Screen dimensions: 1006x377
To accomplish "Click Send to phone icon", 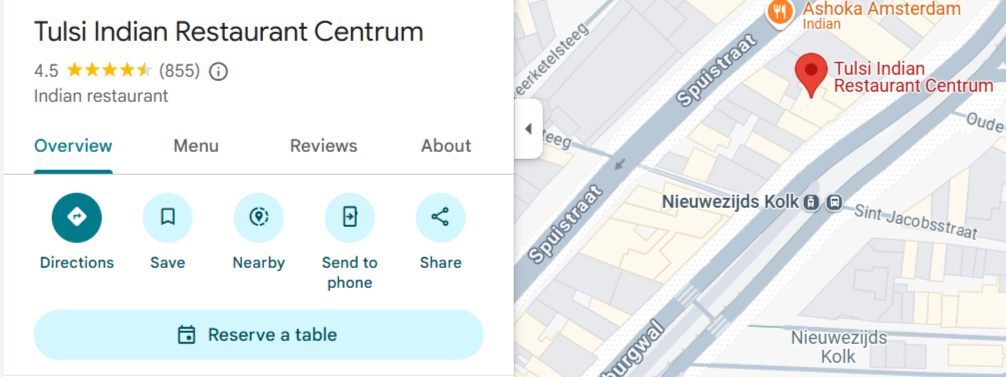I will 350,218.
